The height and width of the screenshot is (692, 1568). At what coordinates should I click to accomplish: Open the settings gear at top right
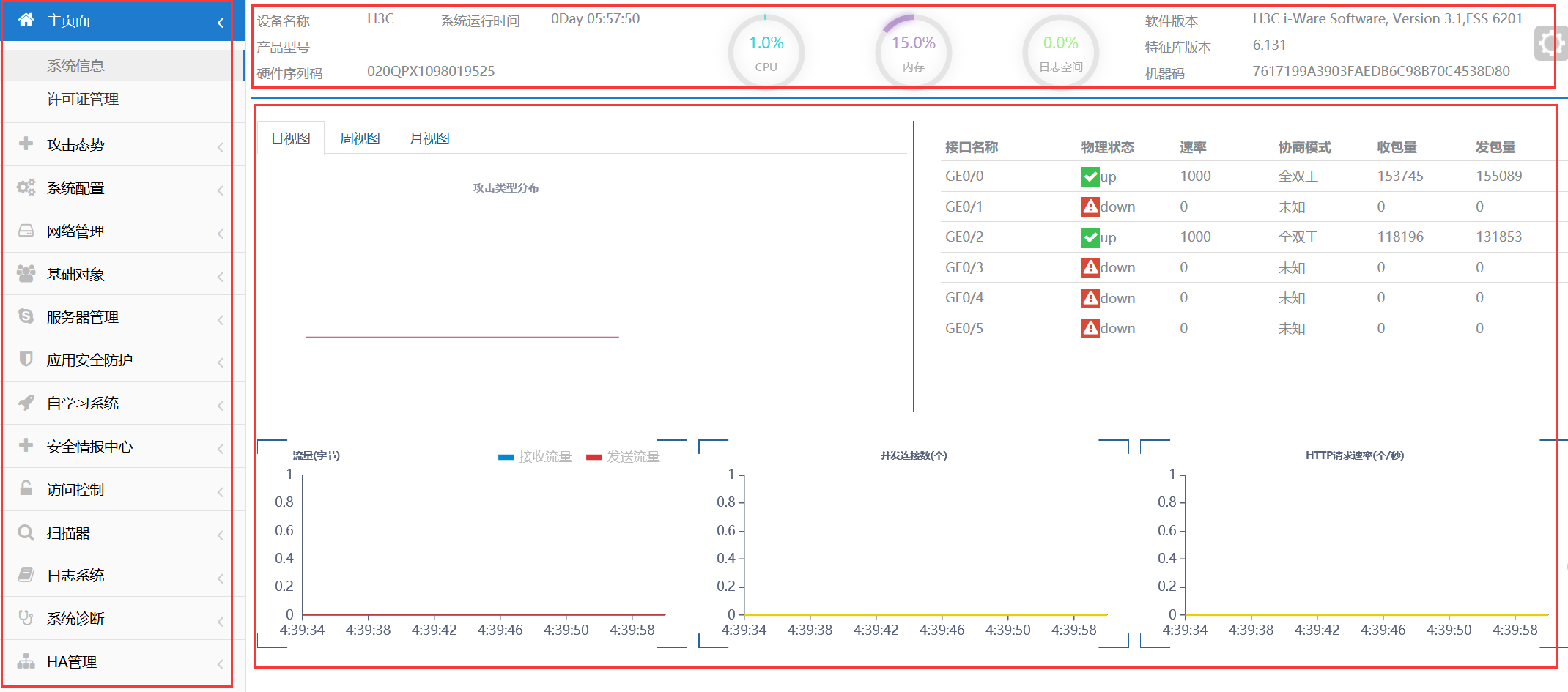(x=1550, y=44)
